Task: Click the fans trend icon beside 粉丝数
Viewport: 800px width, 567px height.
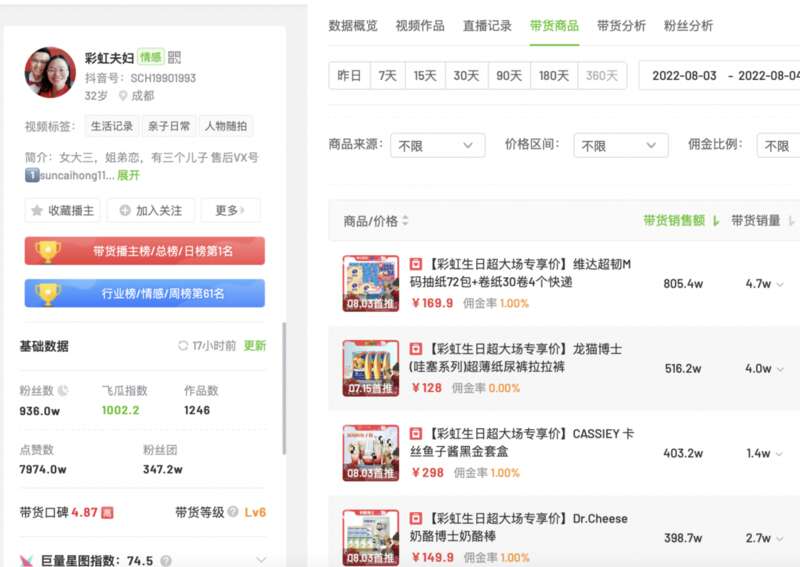Action: click(63, 390)
